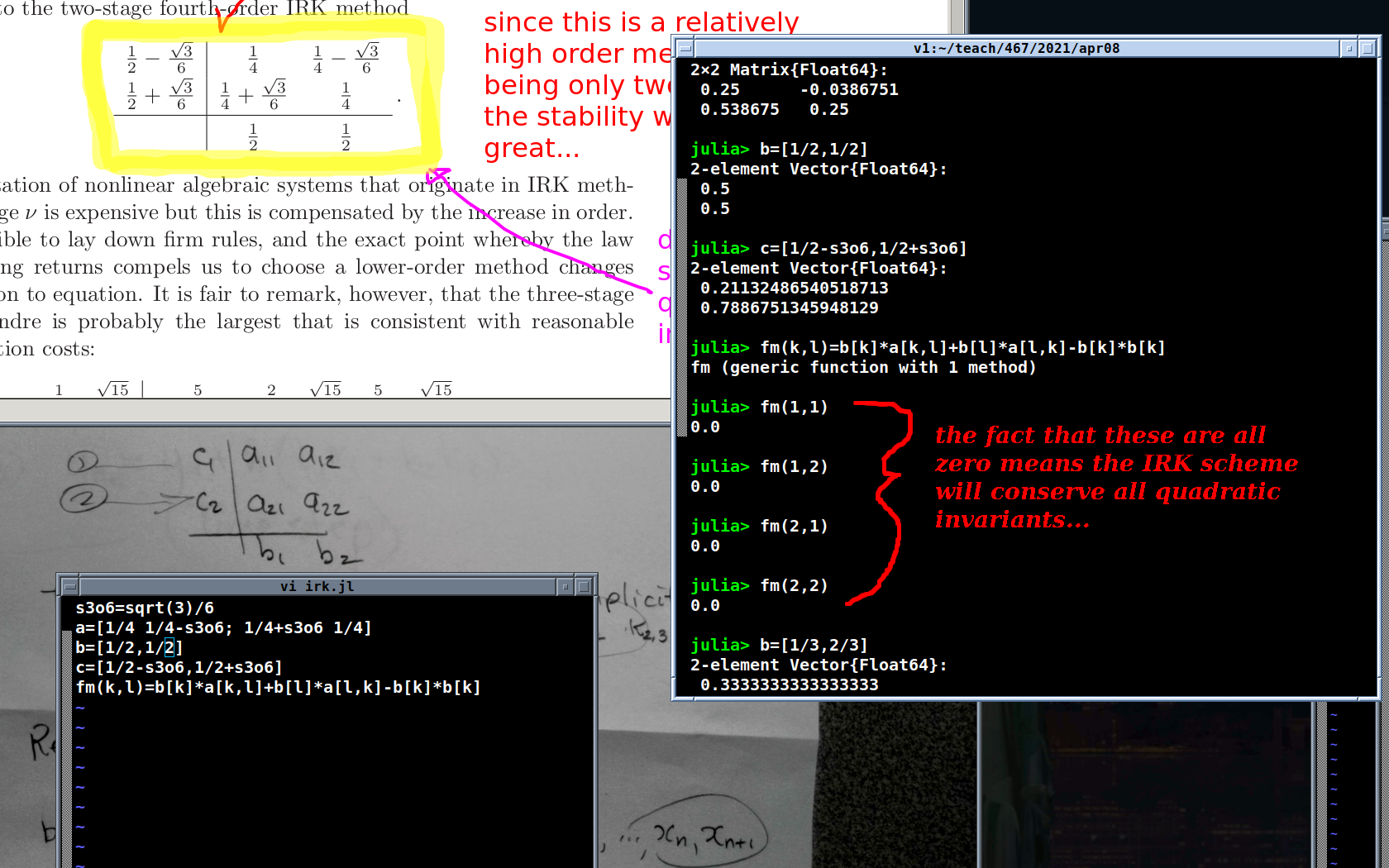Maximize the vi irk.jl editor window
The width and height of the screenshot is (1389, 868).
[584, 587]
